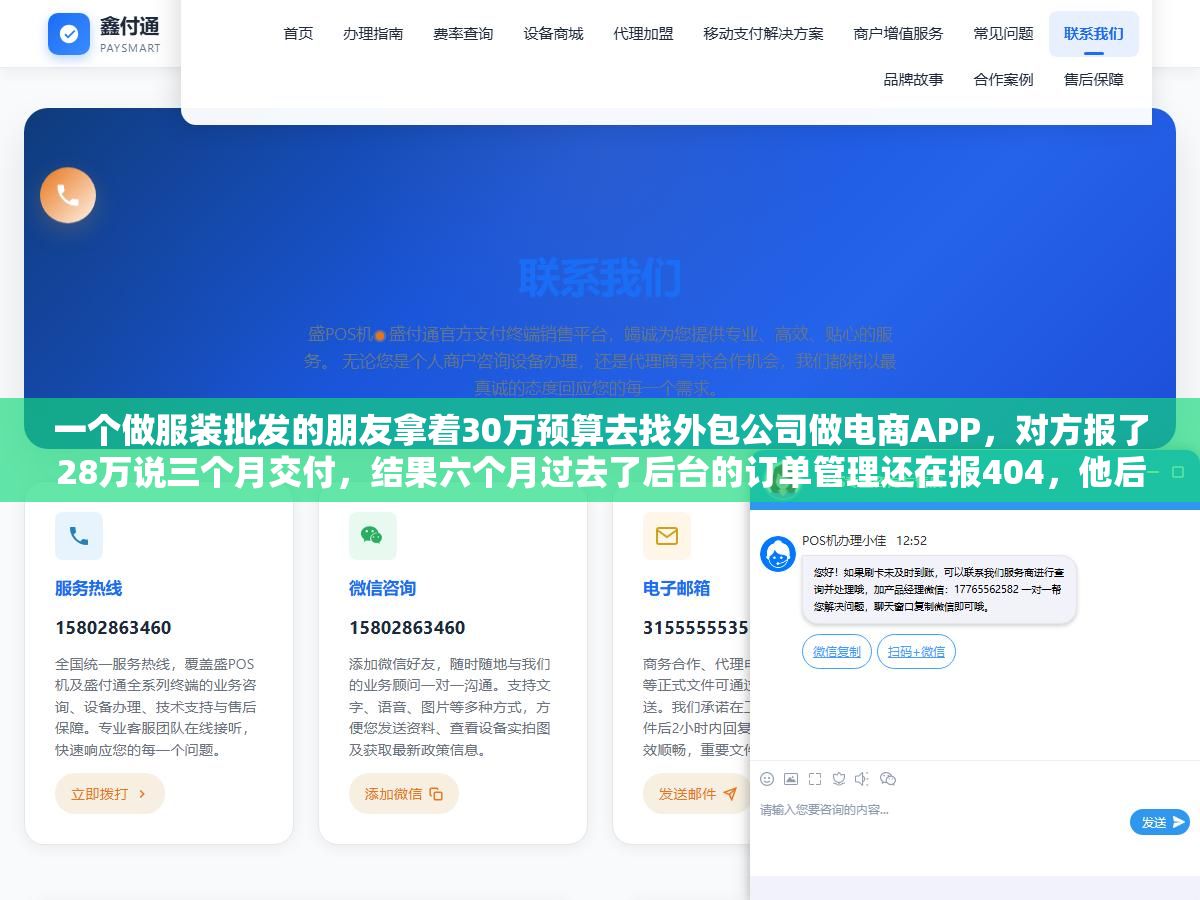Select 代理加盟 in the top menu

click(643, 34)
